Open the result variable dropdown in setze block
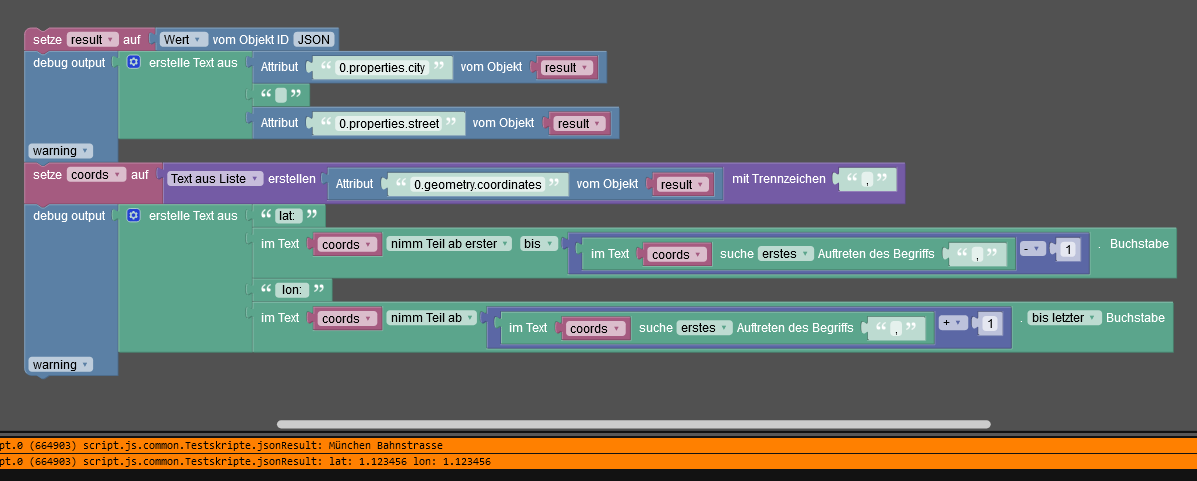 coord(92,40)
